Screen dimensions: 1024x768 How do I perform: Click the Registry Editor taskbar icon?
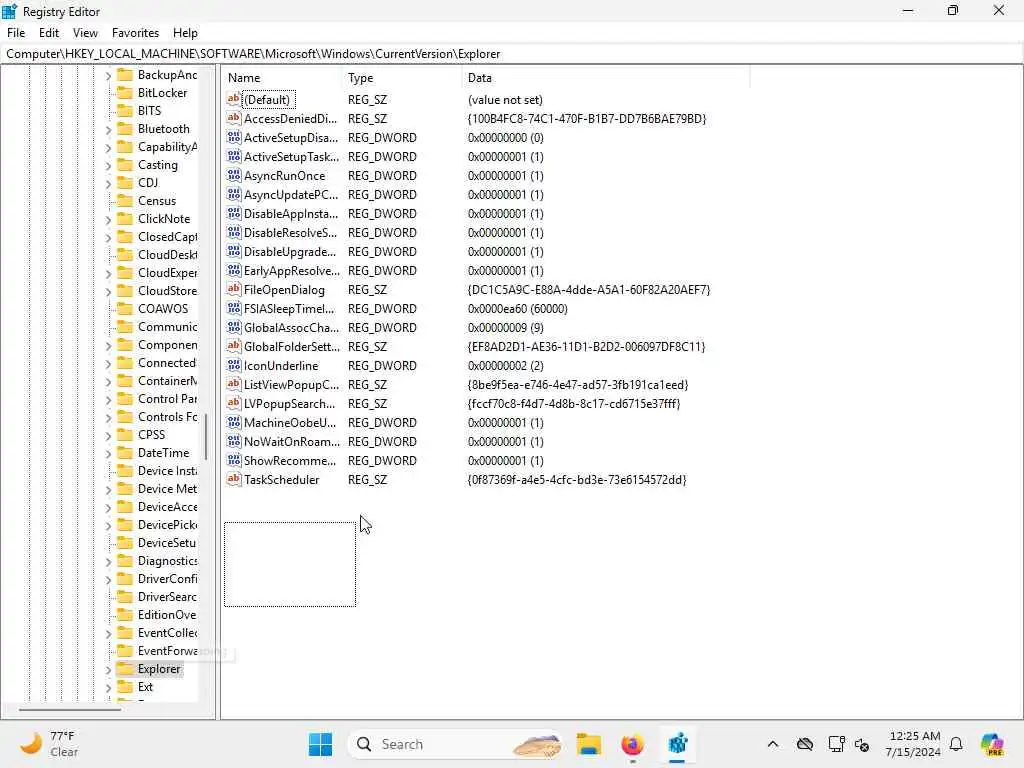(677, 744)
